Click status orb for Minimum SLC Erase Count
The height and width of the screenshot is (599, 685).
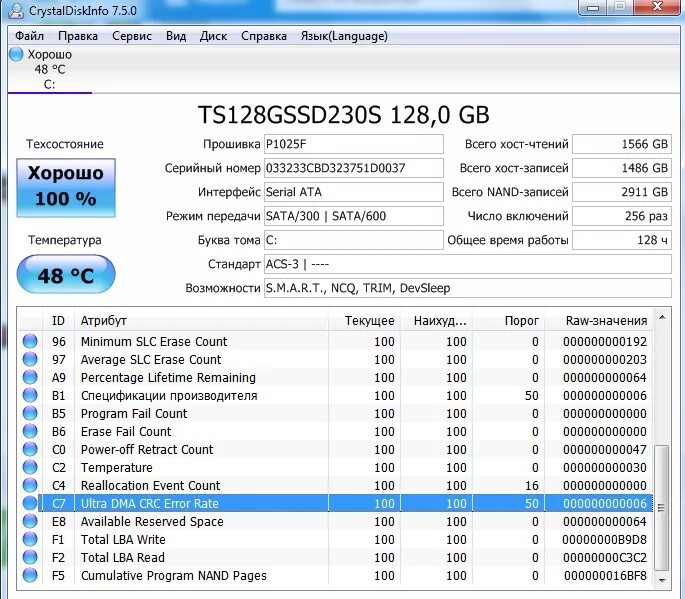[30, 341]
